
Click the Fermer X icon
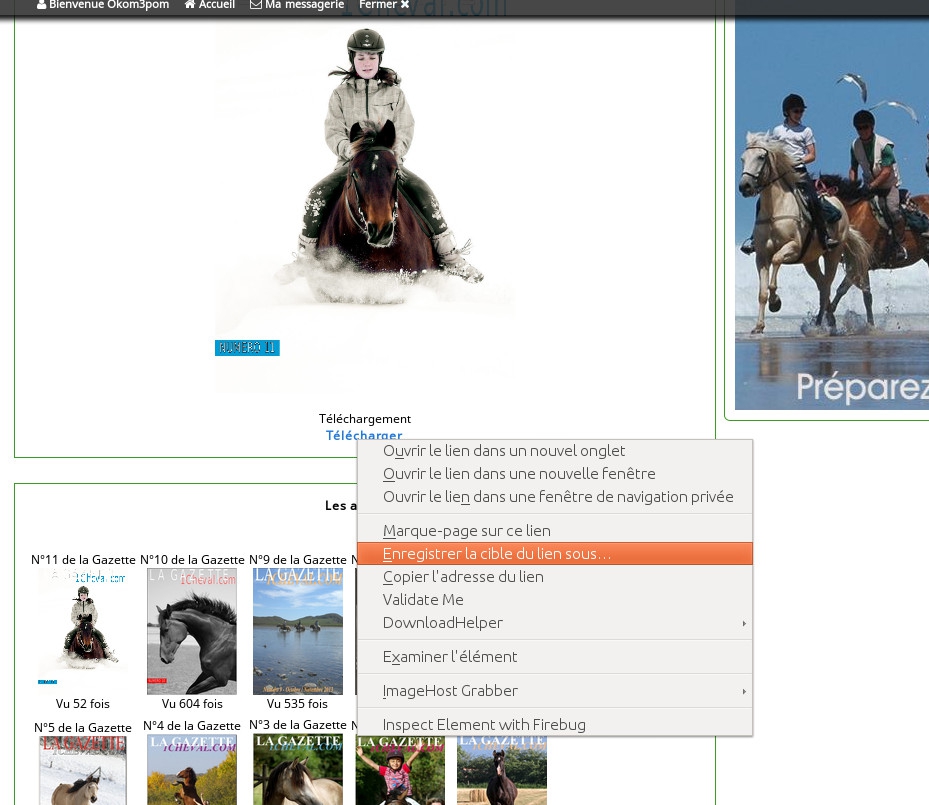(404, 5)
